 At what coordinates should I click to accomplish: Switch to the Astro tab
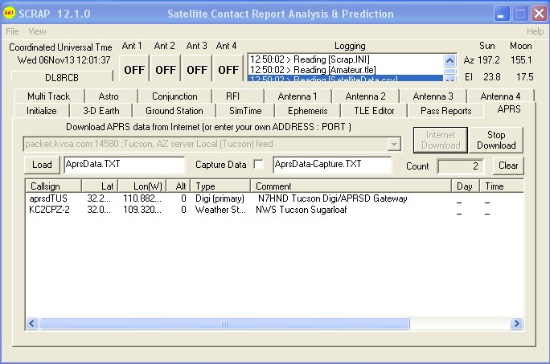tap(108, 96)
